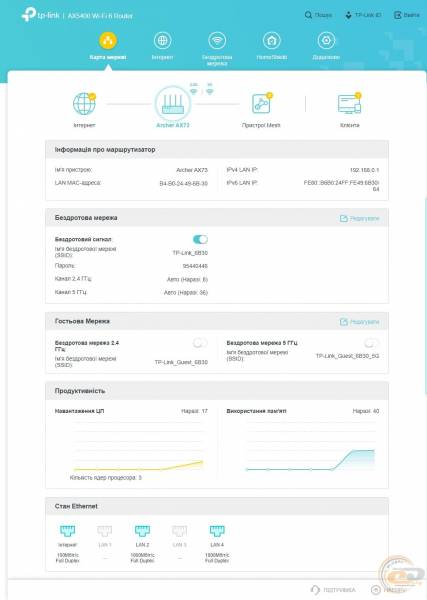Screen dimensions: 427x600
Task: Click the LAN 4 port icon
Action: [217, 531]
